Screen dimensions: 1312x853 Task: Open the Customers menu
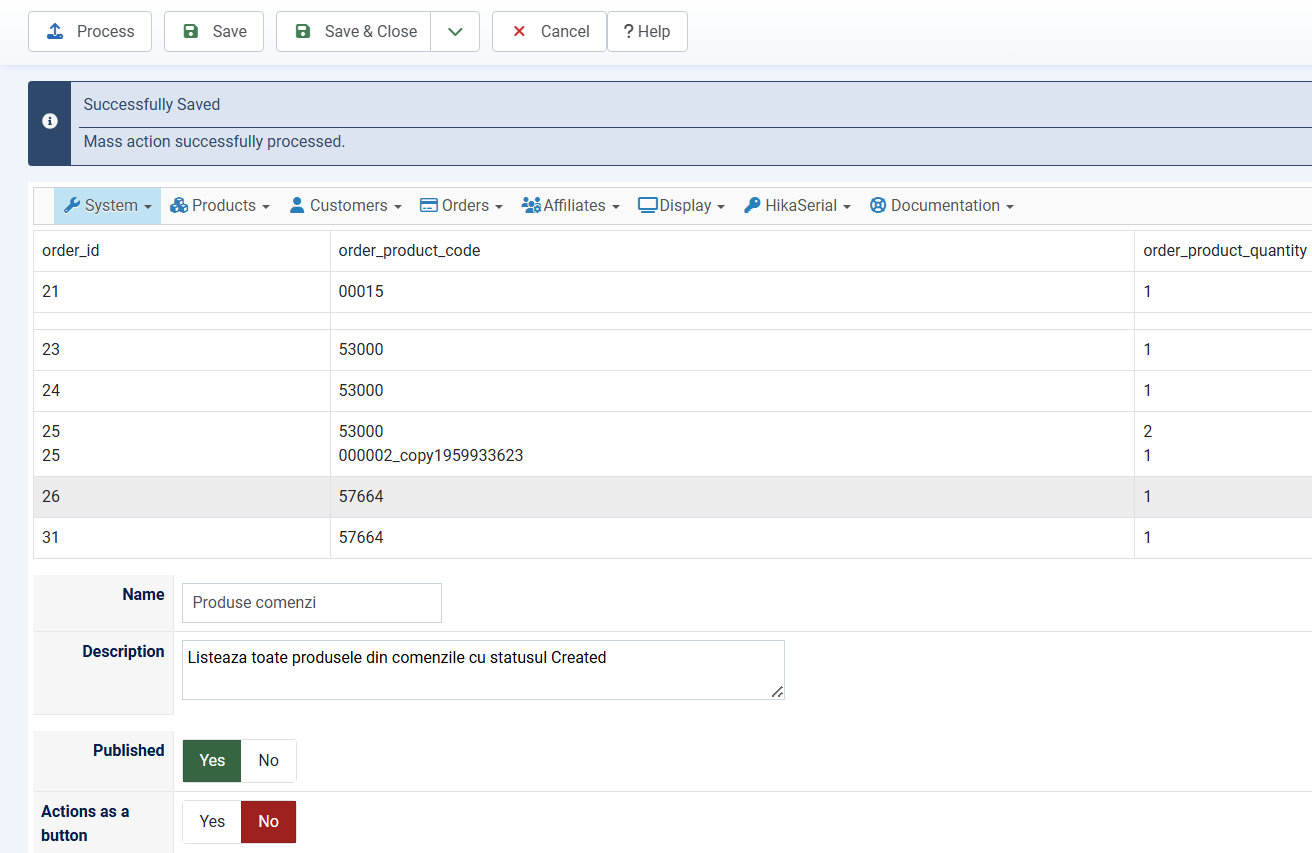point(346,205)
